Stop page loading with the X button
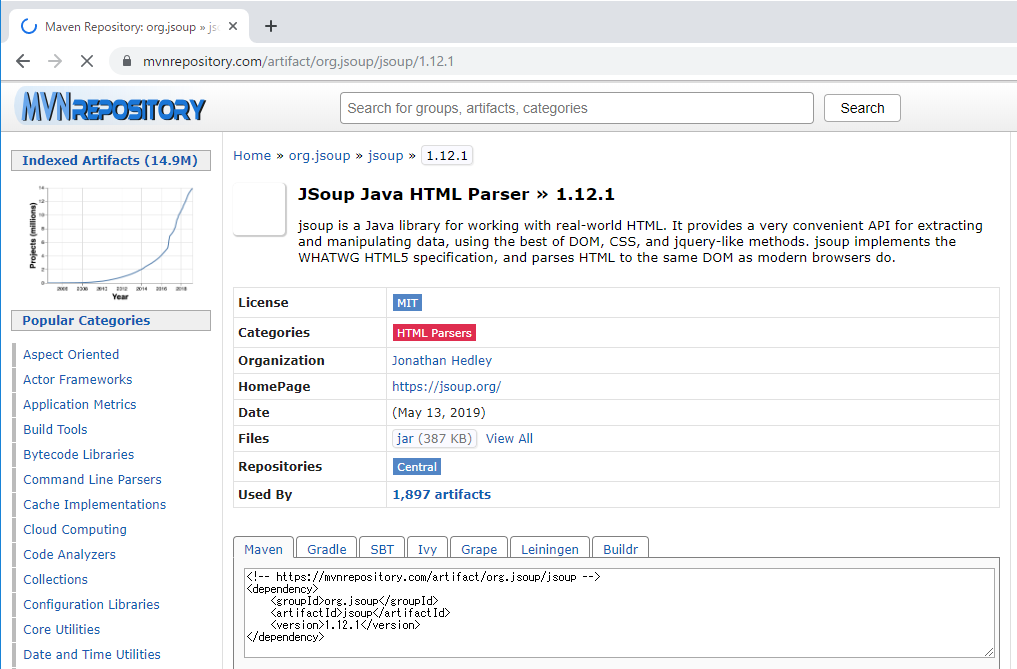 click(x=87, y=61)
